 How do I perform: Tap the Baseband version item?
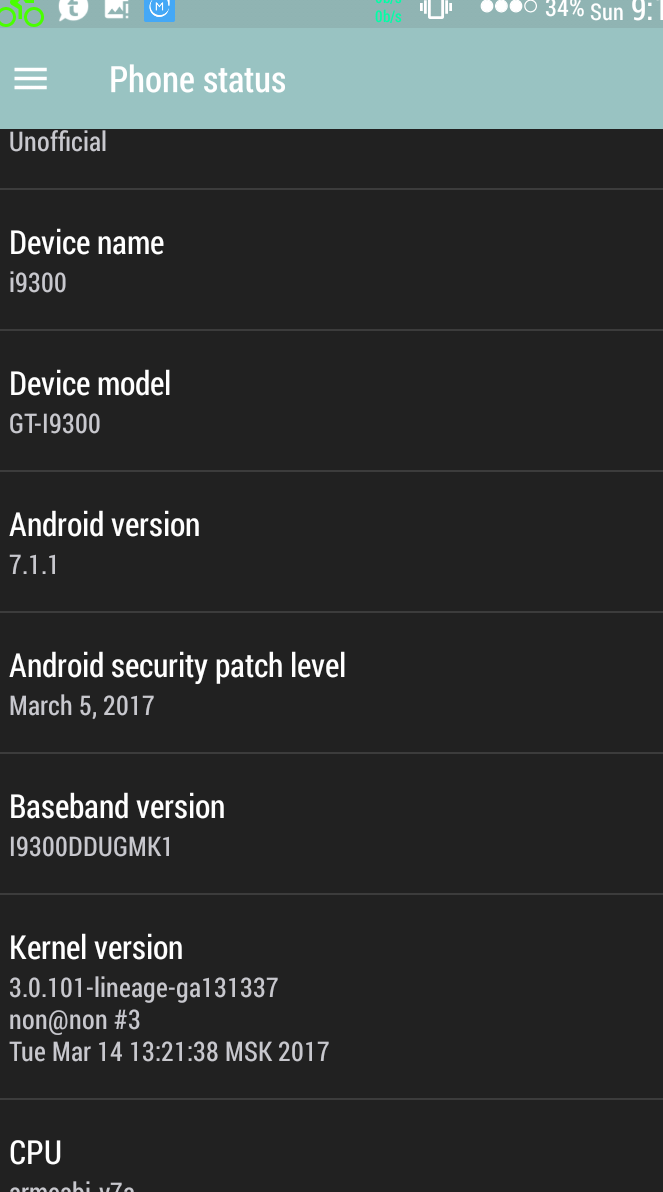(x=332, y=824)
